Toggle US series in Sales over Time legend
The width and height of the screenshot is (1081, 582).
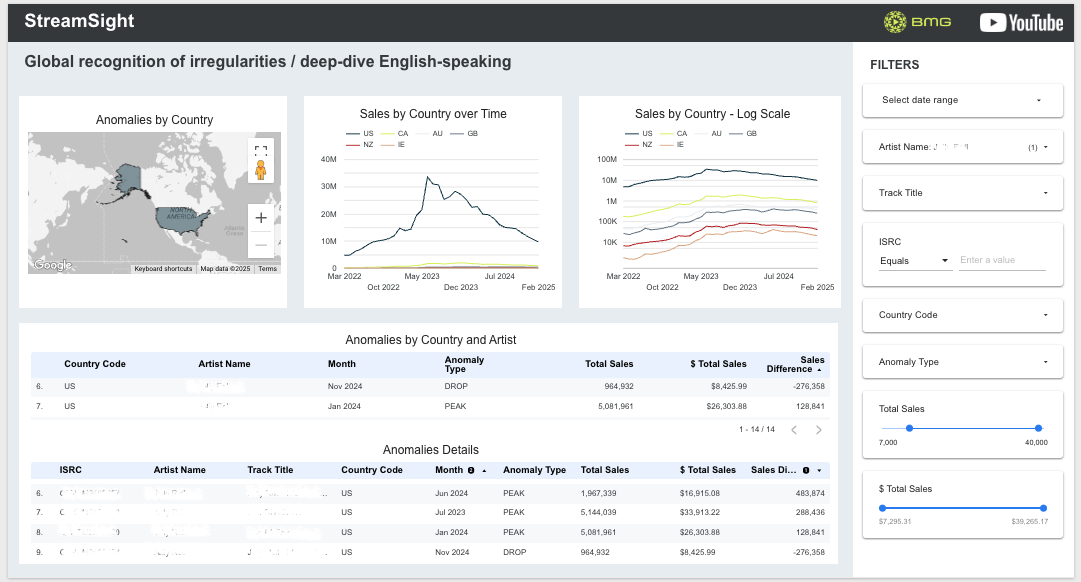click(x=360, y=133)
